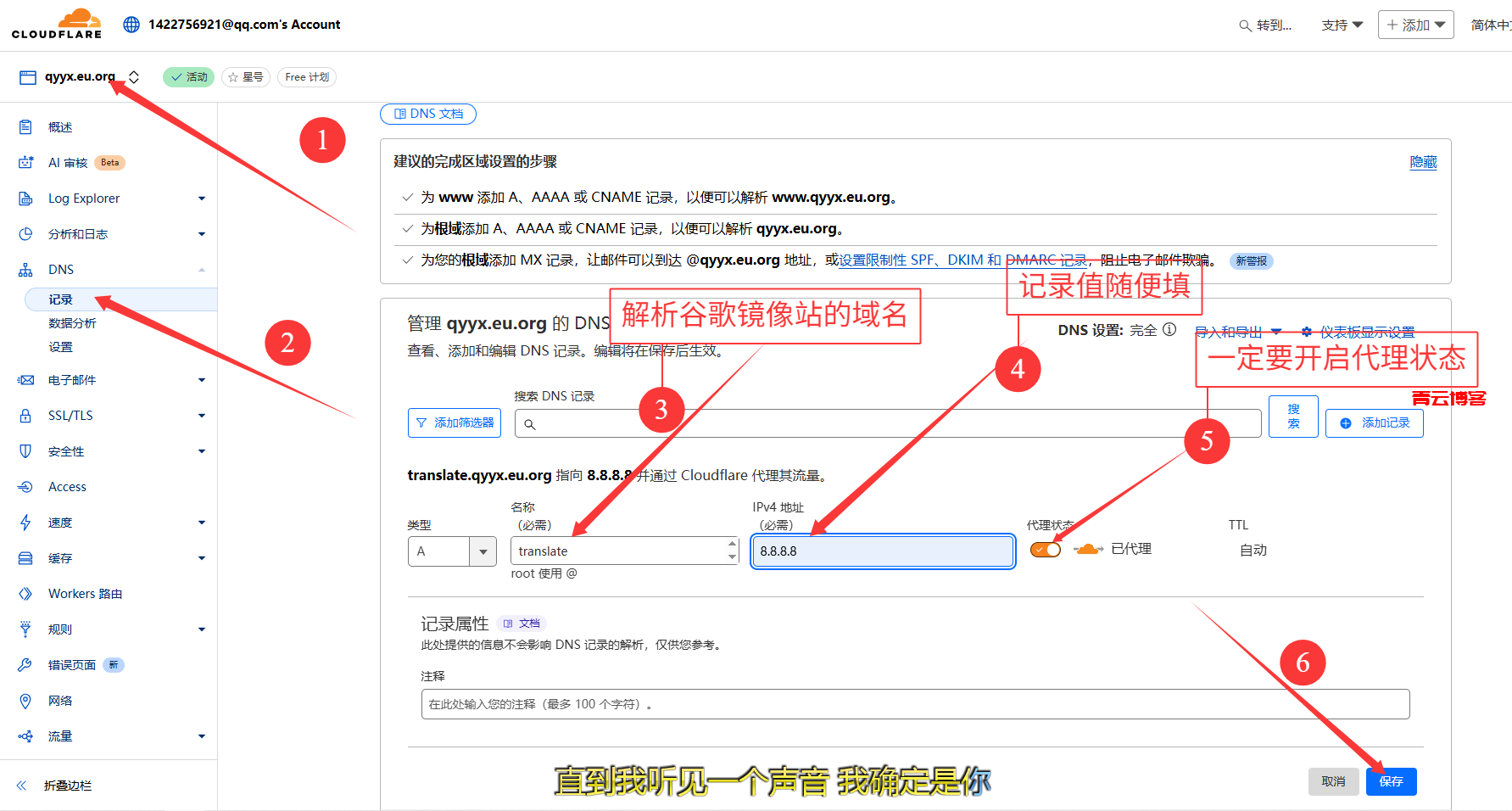Expand the 电子邮件 menu arrow
Image resolution: width=1512 pixels, height=811 pixels.
[x=202, y=380]
